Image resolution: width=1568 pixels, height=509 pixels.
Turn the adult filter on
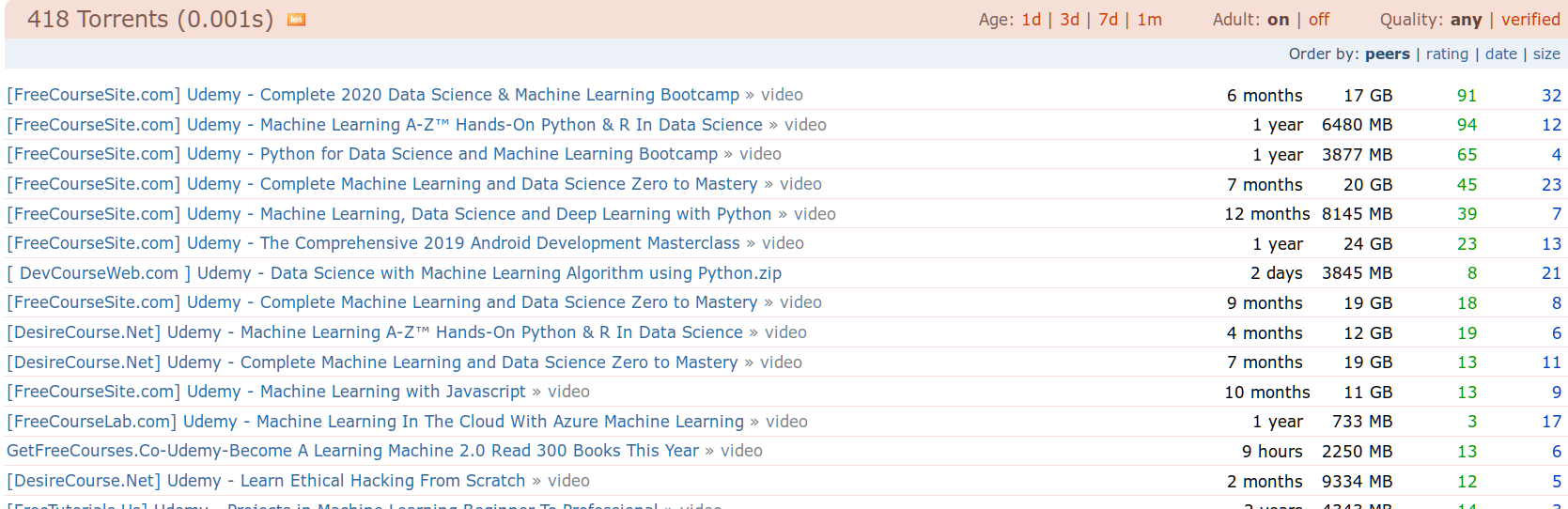tap(1278, 20)
